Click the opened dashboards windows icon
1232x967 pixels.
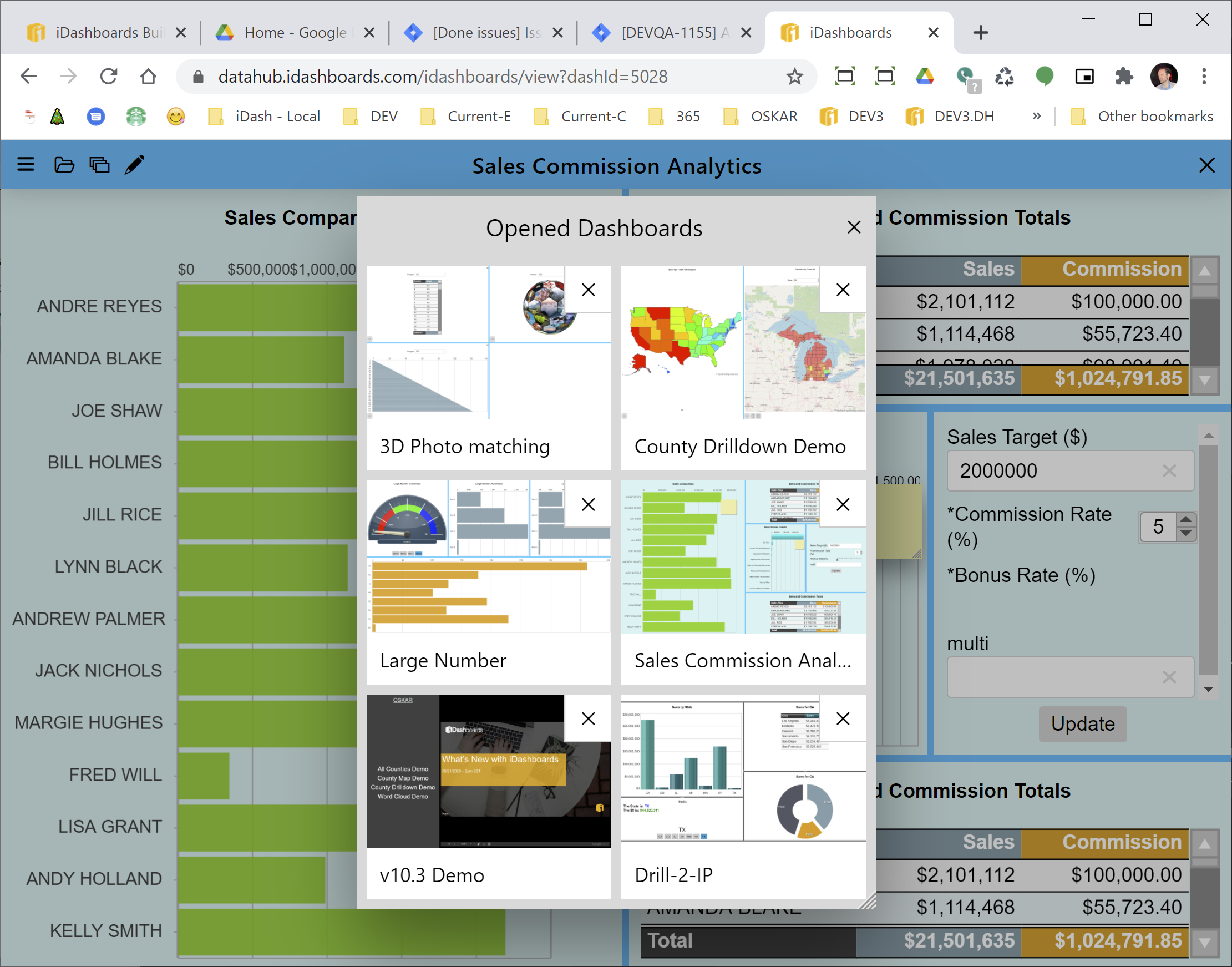100,165
